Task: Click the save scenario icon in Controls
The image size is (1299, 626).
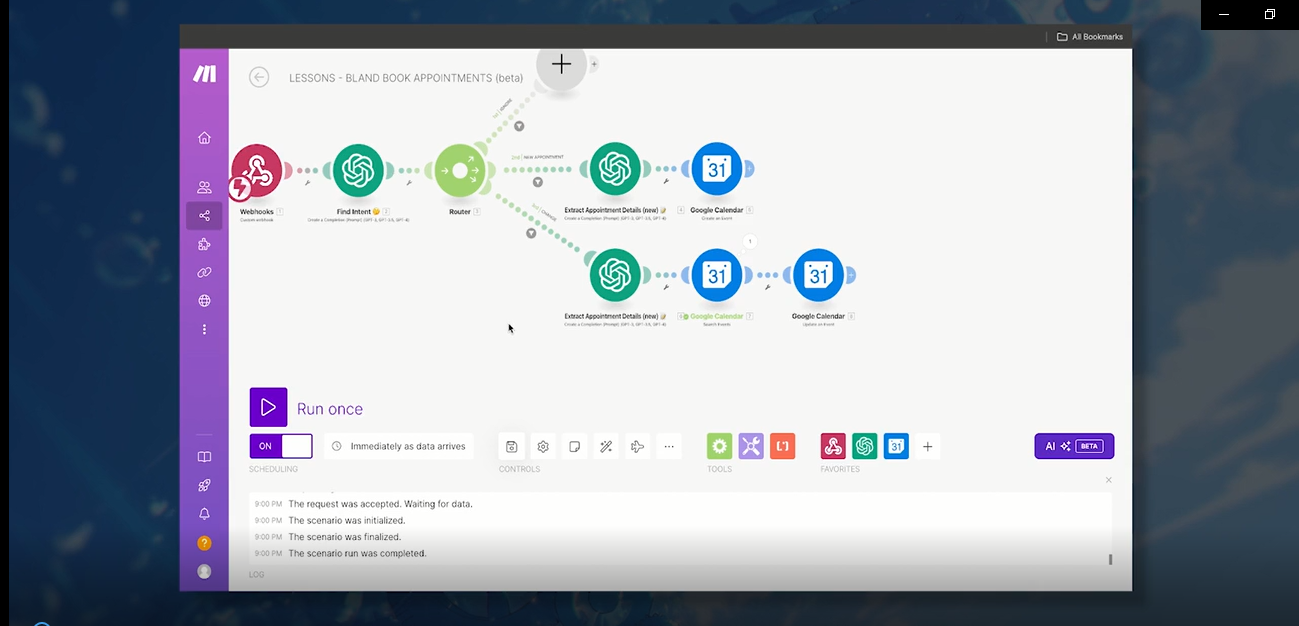Action: (511, 447)
